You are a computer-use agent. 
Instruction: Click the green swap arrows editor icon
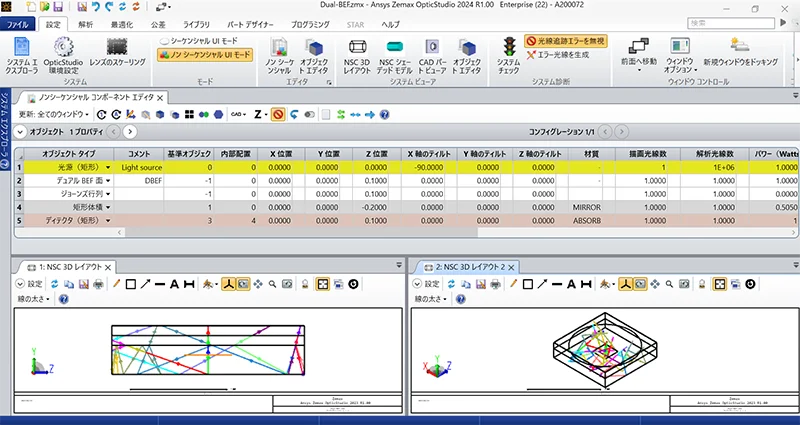click(341, 115)
